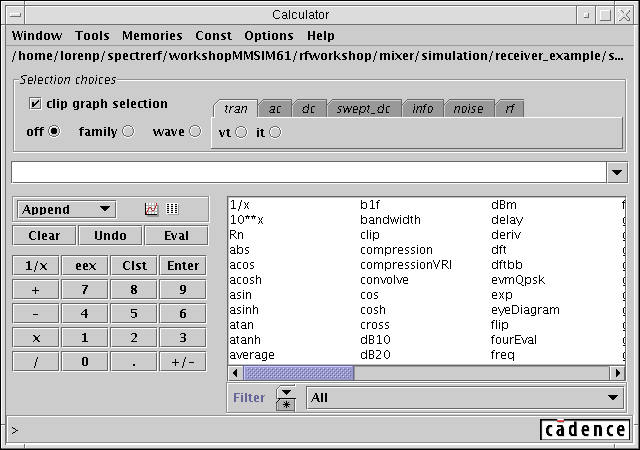Select the family radio button
The image size is (640, 450).
click(x=128, y=131)
